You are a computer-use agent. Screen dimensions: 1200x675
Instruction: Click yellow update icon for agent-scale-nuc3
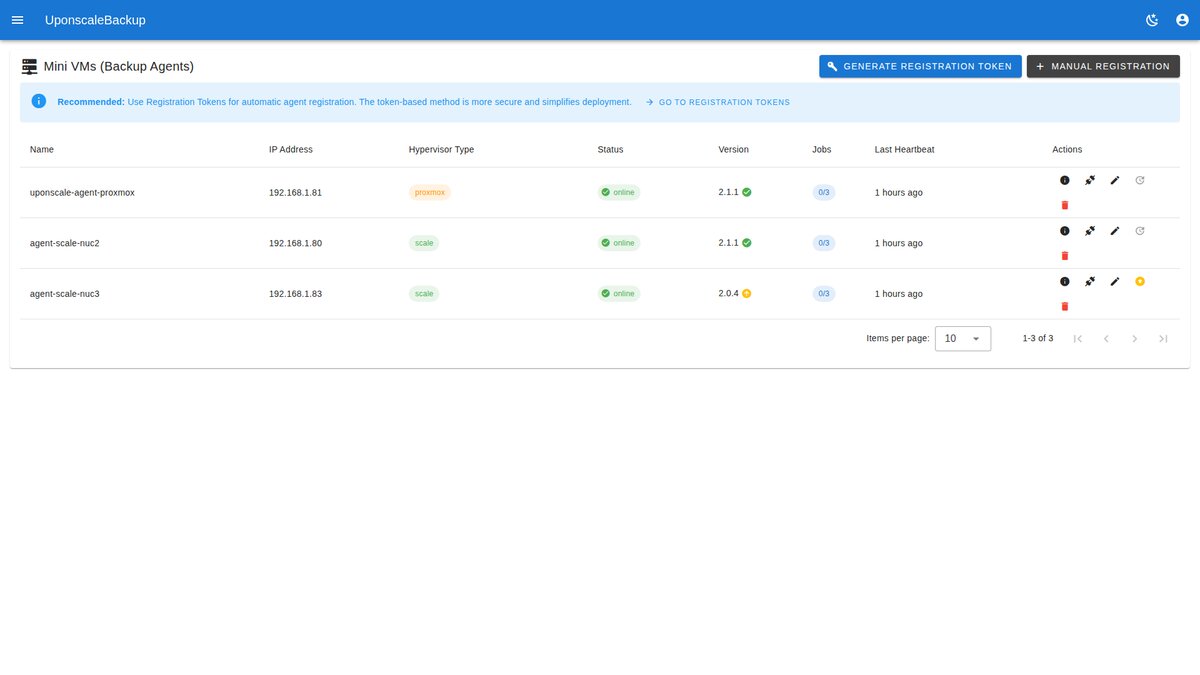(x=1140, y=281)
